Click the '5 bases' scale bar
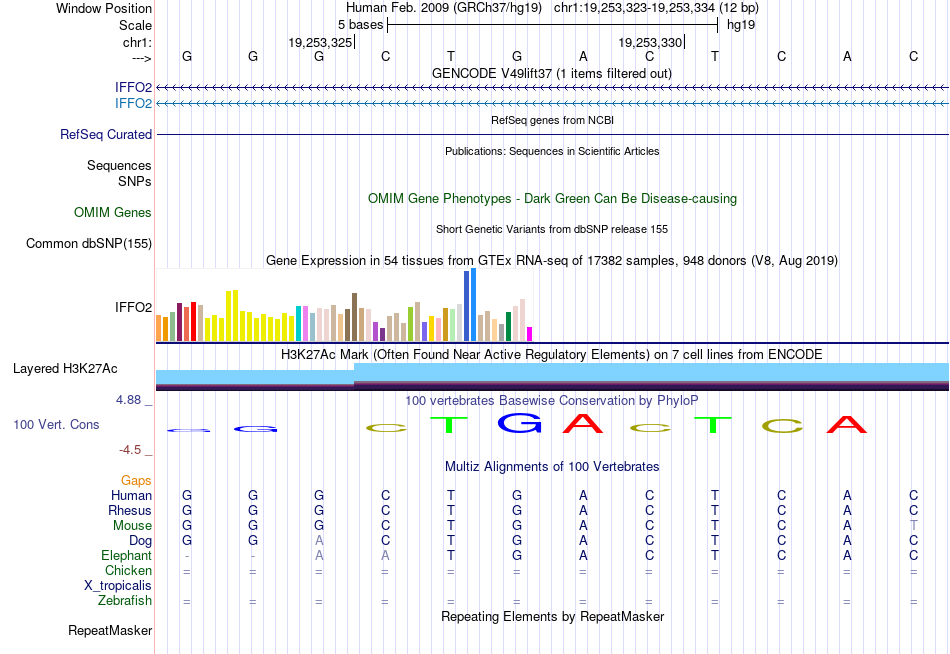The height and width of the screenshot is (654, 950). 552,25
